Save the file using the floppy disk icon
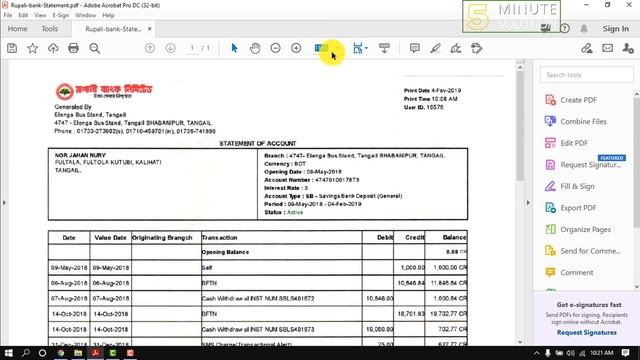Image resolution: width=640 pixels, height=360 pixels. [12, 48]
